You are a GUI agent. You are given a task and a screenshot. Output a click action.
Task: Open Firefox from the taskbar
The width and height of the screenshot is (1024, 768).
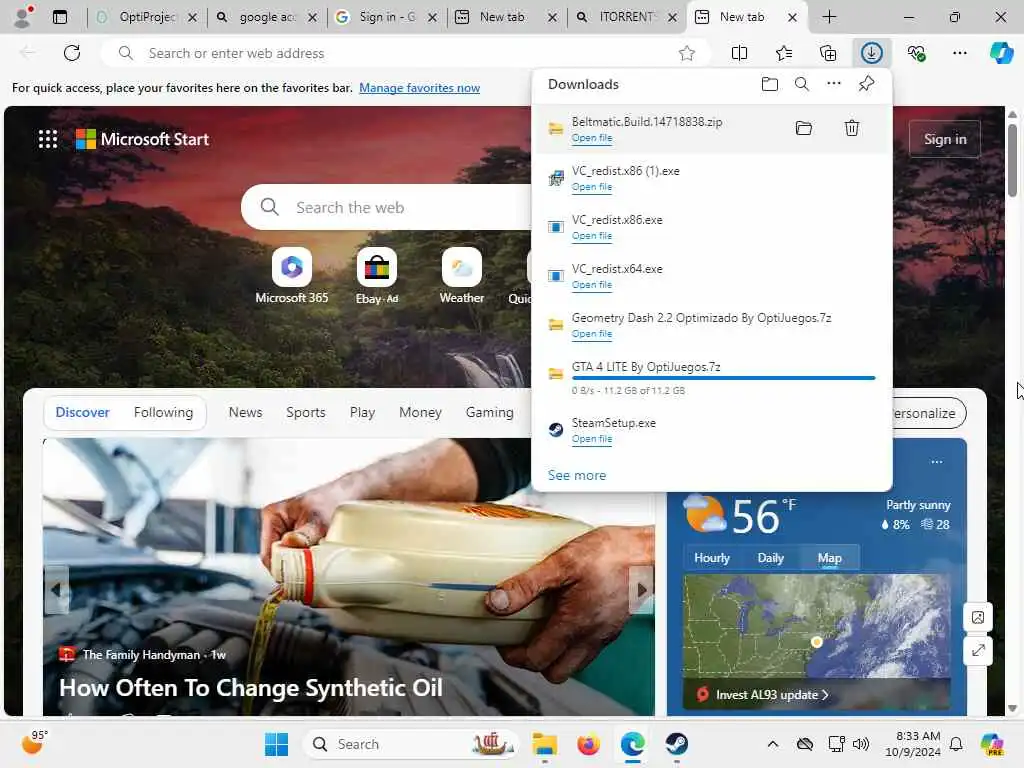[x=588, y=744]
